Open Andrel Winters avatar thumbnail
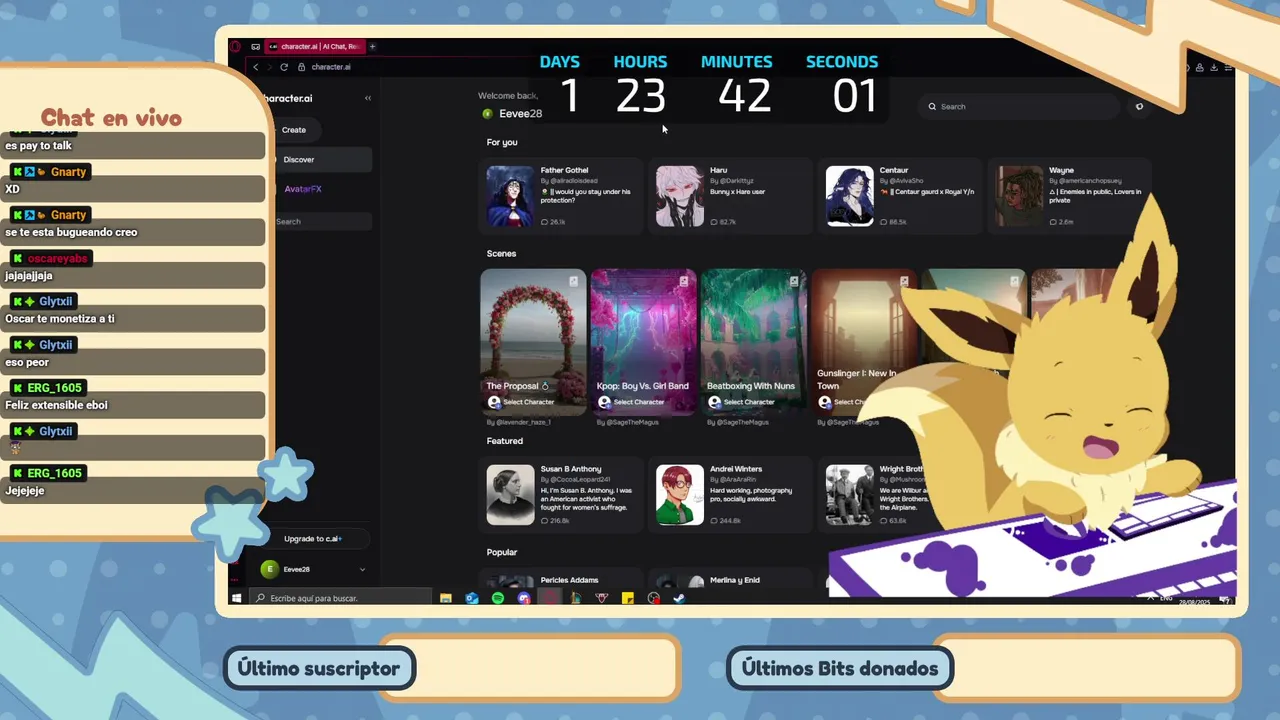 point(680,494)
